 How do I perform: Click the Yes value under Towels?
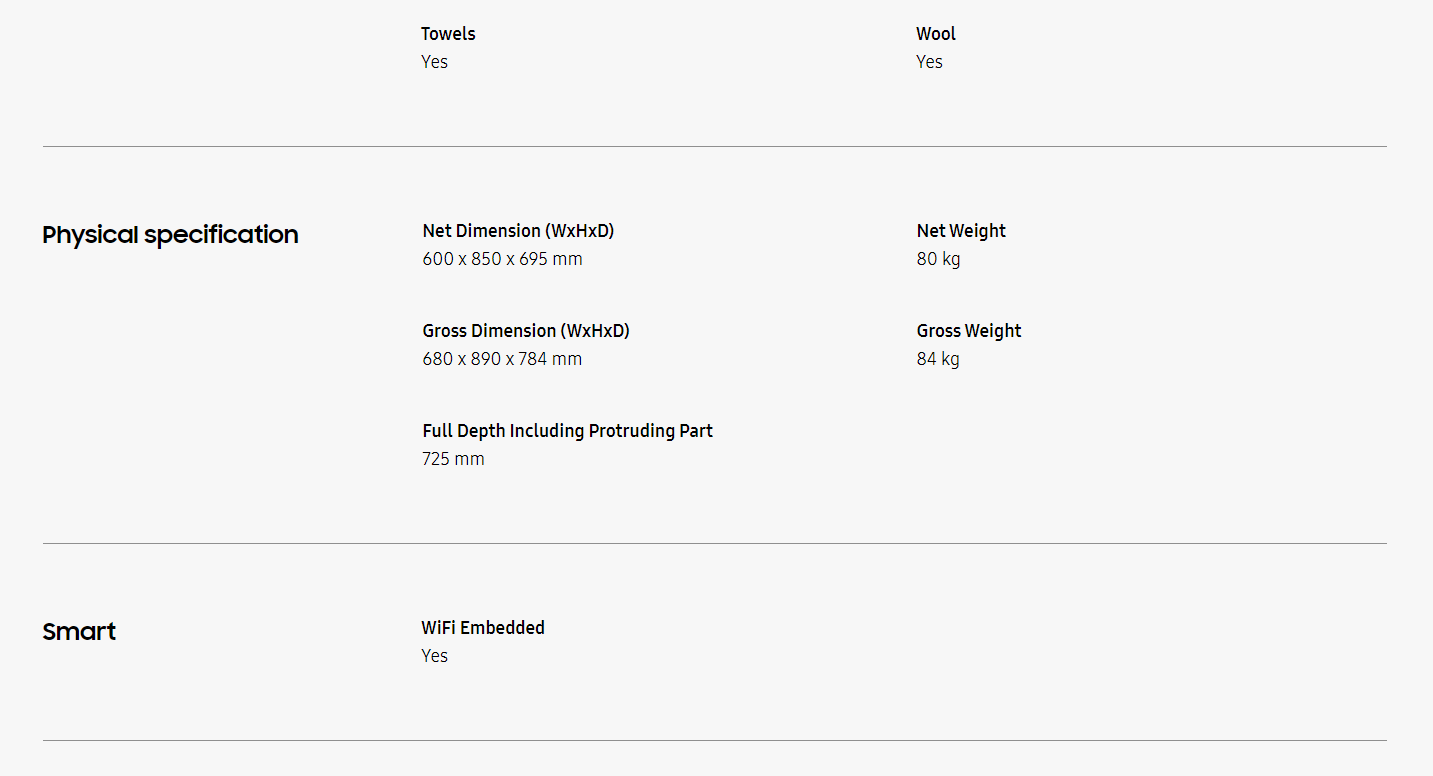(x=434, y=62)
